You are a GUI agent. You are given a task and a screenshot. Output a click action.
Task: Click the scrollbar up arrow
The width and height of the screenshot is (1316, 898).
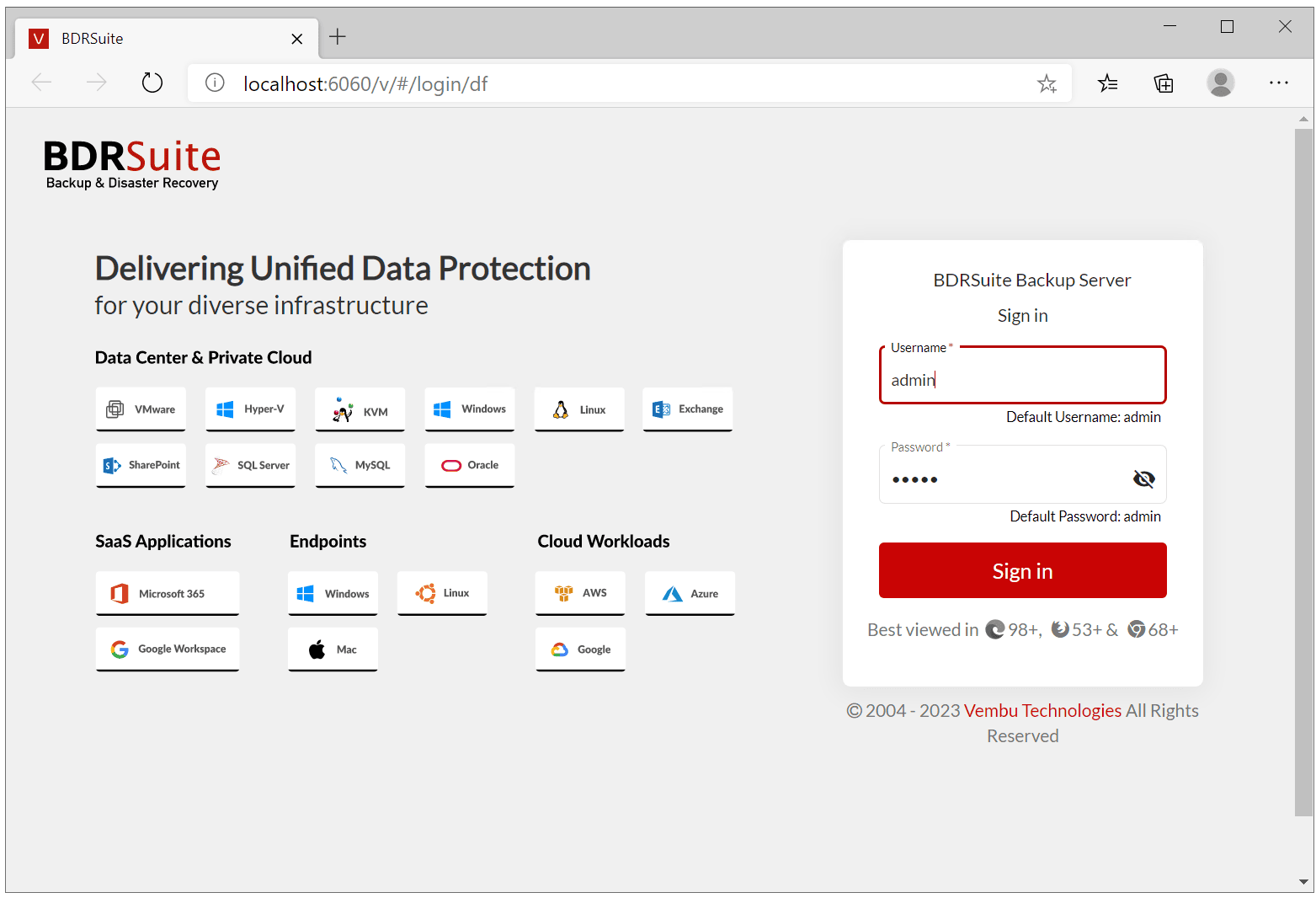pyautogui.click(x=1303, y=120)
